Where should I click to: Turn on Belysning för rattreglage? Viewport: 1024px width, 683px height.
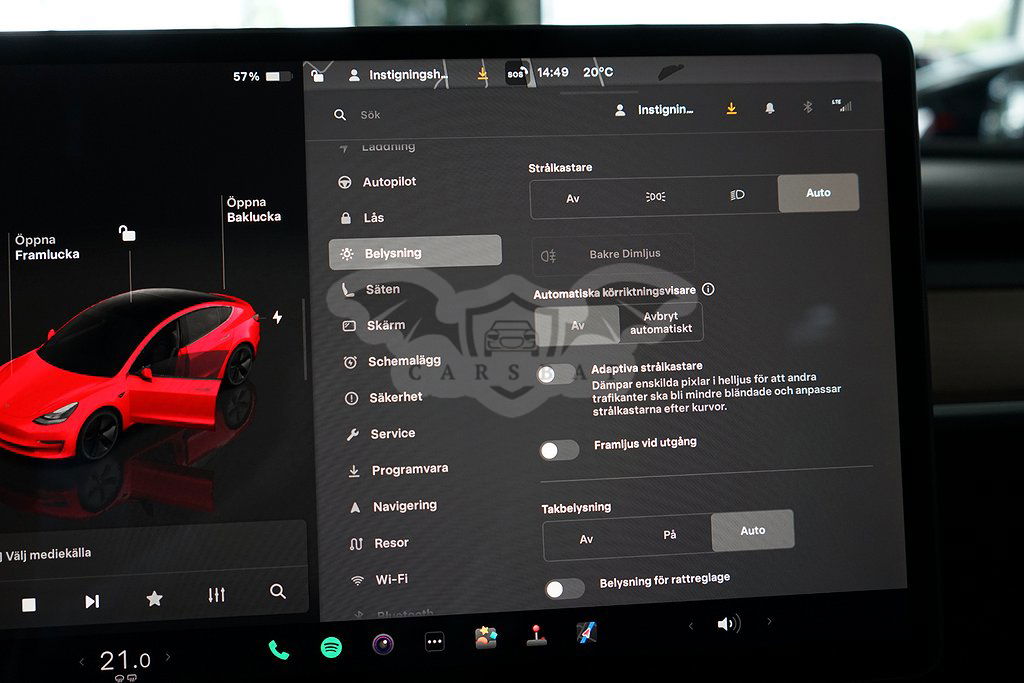coord(564,589)
